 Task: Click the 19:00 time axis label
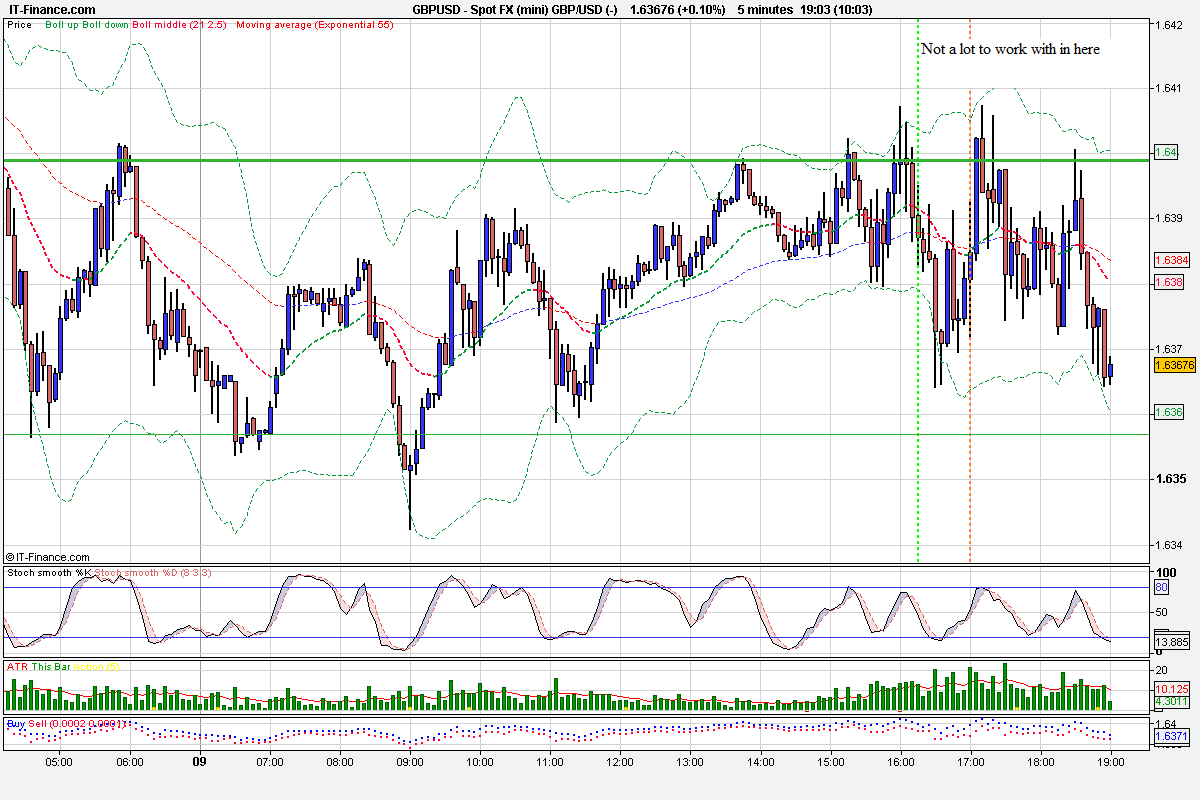(x=1111, y=761)
